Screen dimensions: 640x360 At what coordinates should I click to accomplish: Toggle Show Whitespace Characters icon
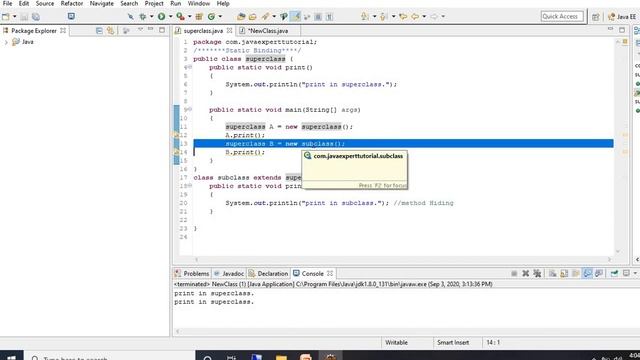(x=329, y=17)
